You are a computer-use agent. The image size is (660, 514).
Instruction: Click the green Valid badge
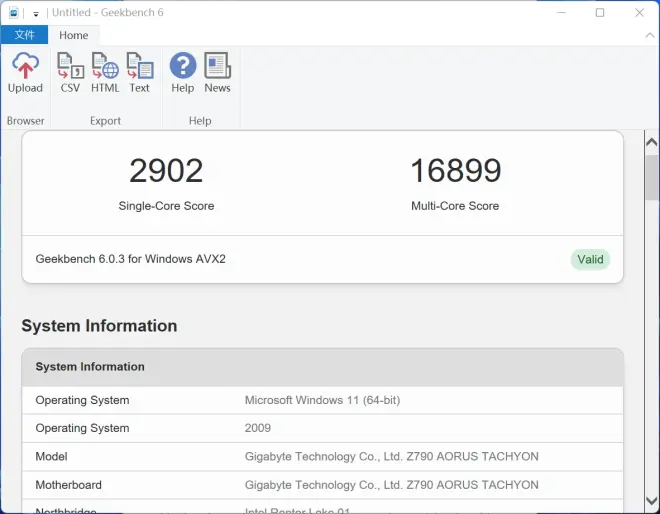coord(590,259)
